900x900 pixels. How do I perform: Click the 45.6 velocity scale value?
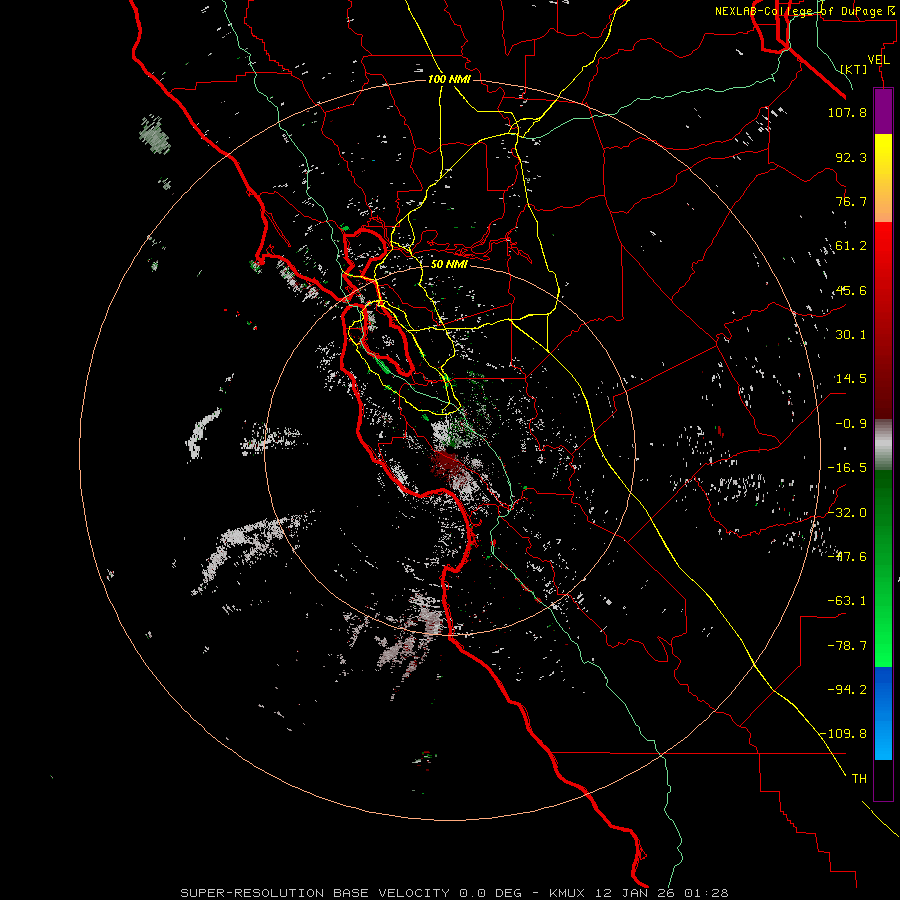click(x=851, y=290)
